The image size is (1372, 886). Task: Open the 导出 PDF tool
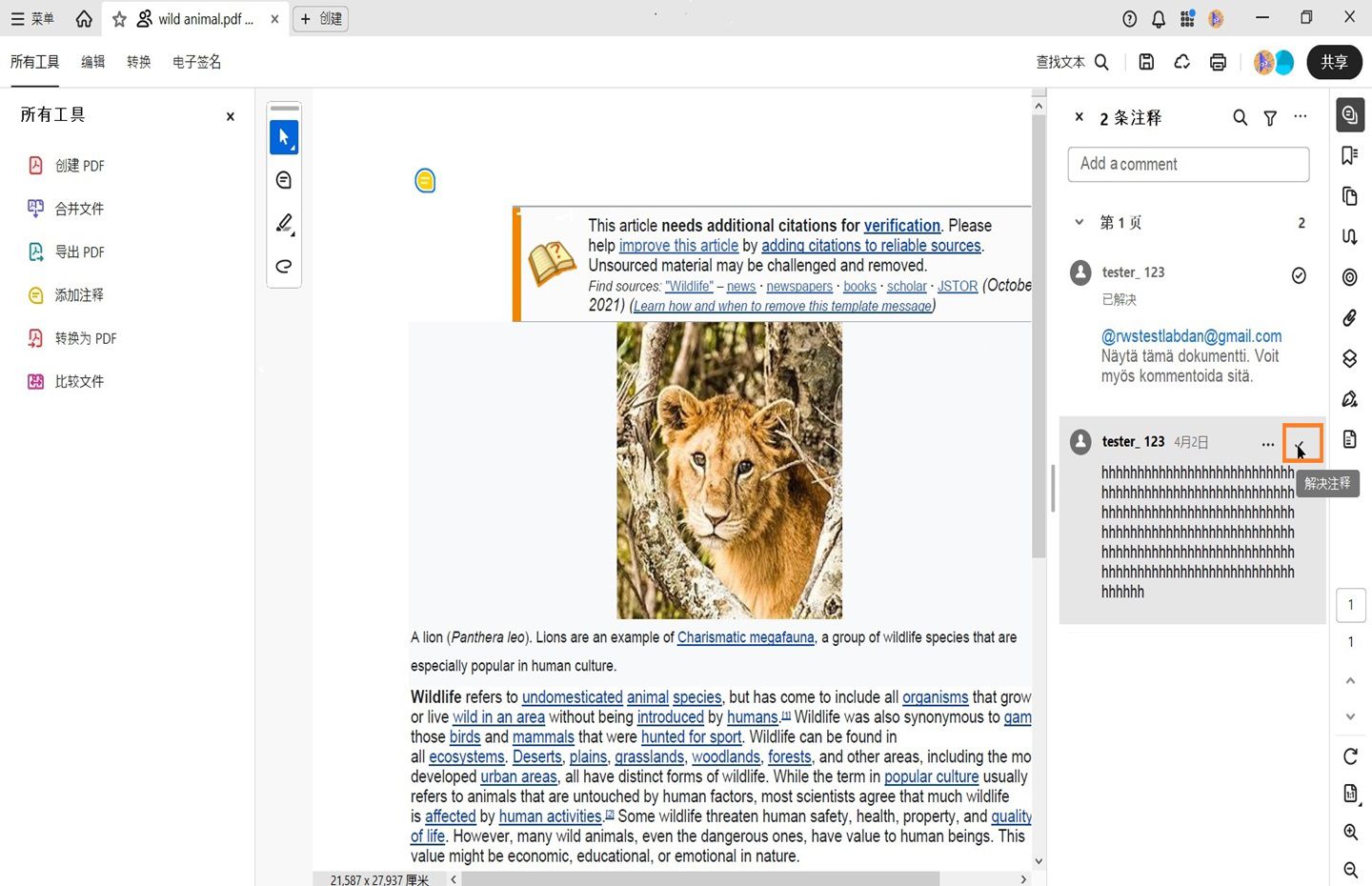point(66,252)
